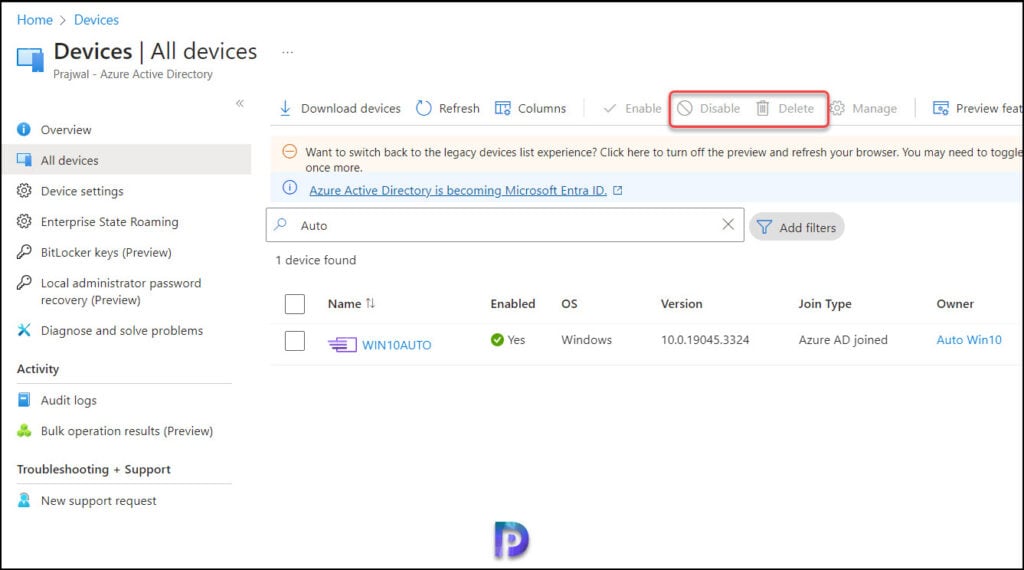Click the blue info icon in the Entra banner

click(289, 188)
